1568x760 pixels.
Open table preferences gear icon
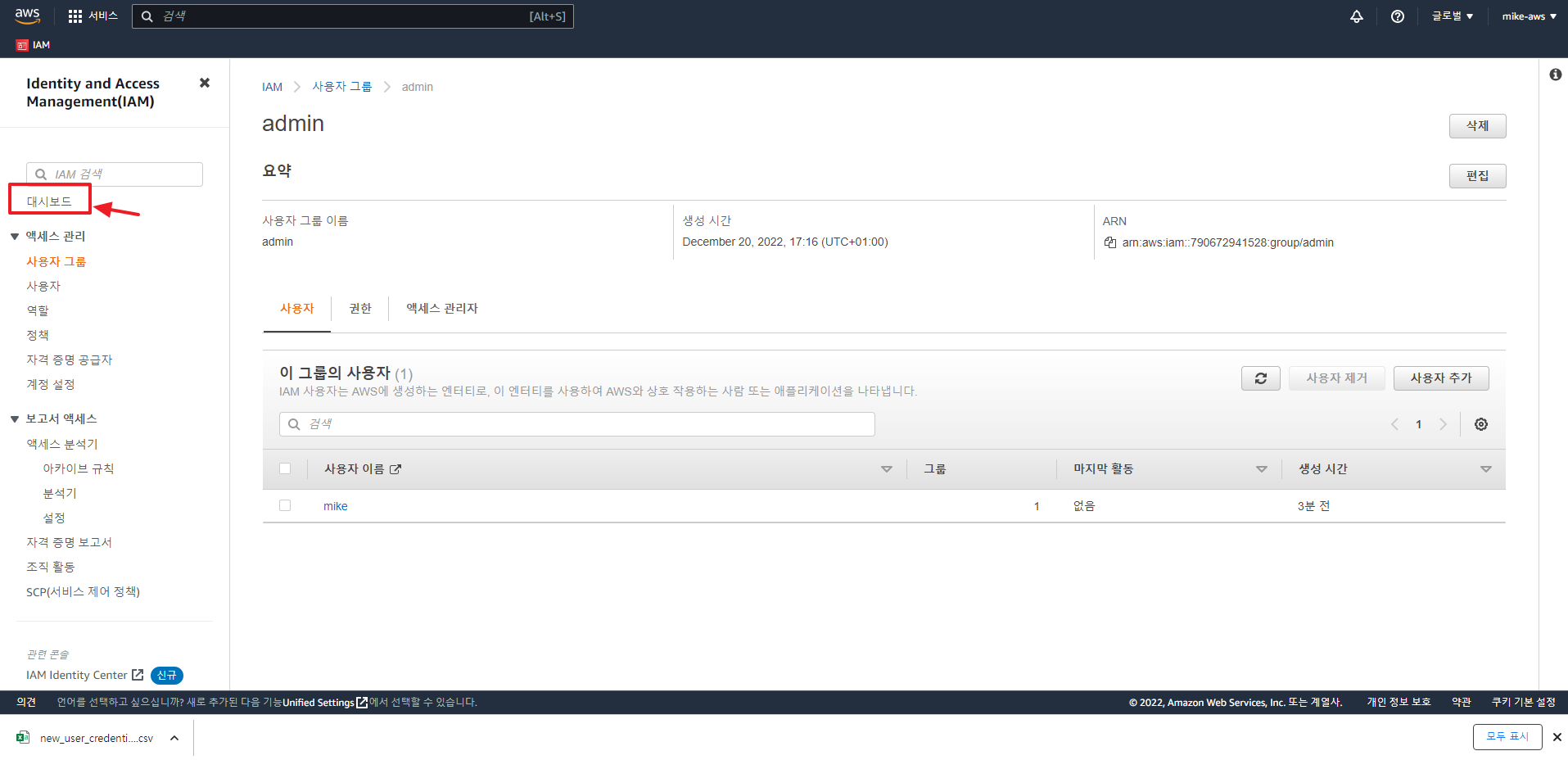(x=1481, y=424)
